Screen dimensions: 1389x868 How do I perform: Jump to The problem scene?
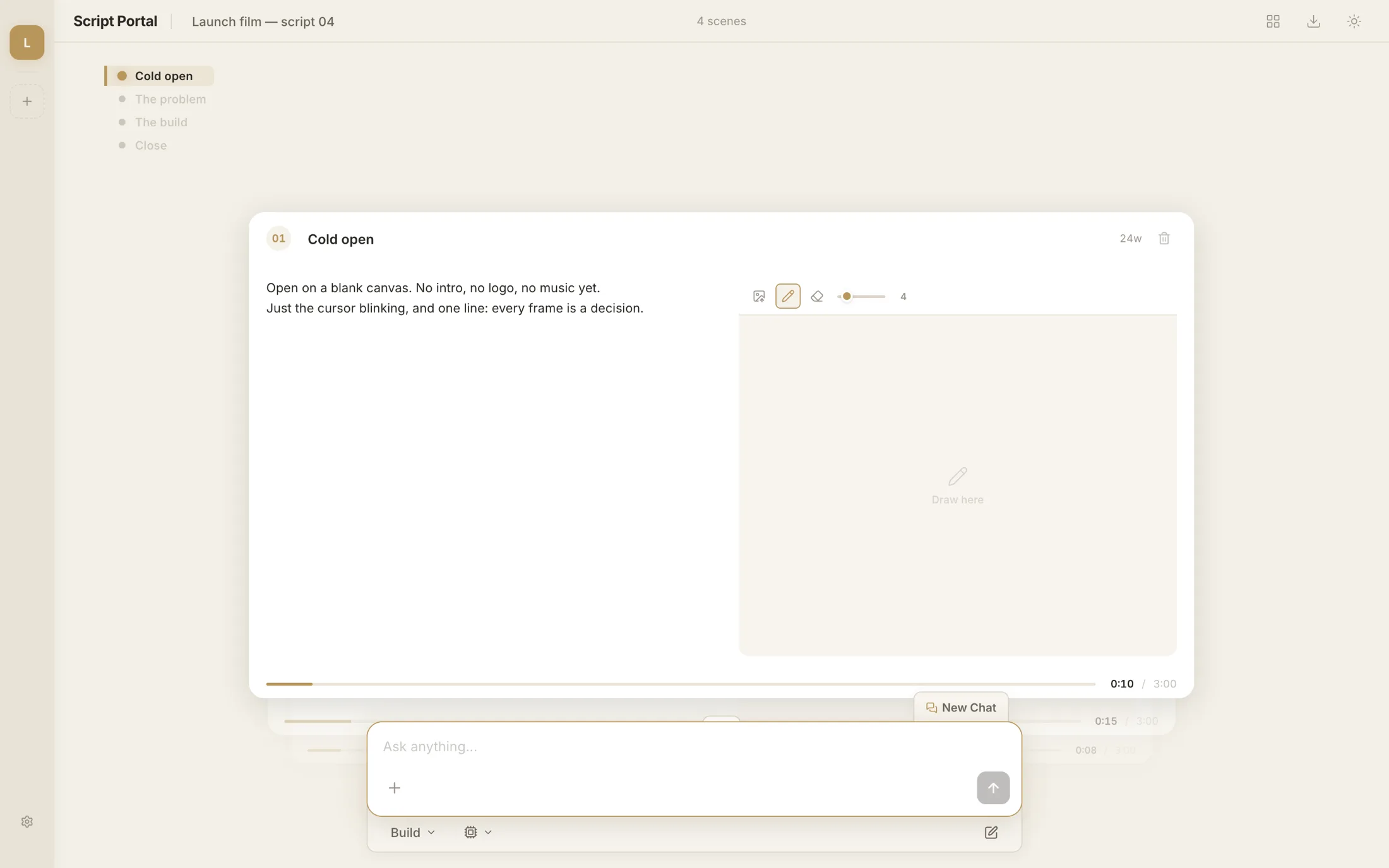coord(162,99)
